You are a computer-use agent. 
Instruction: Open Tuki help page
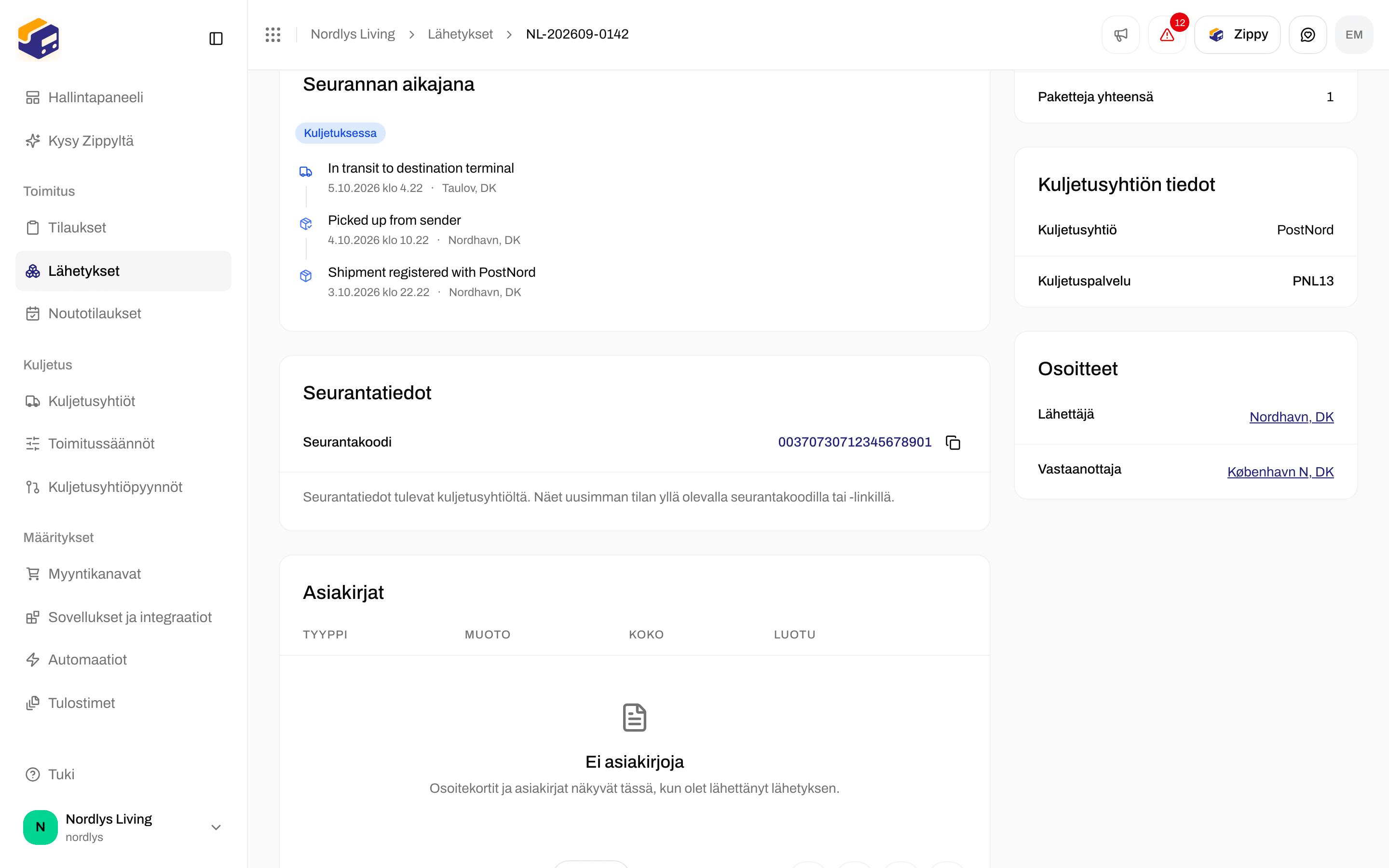pyautogui.click(x=123, y=774)
